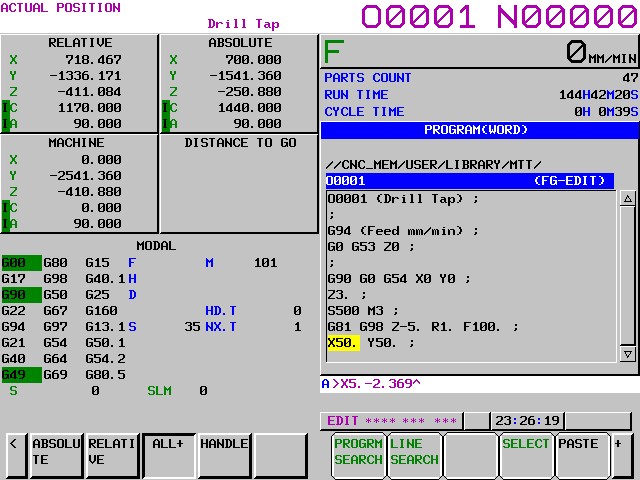
Task: Click the plus soft key next to PASTE
Action: click(x=622, y=455)
